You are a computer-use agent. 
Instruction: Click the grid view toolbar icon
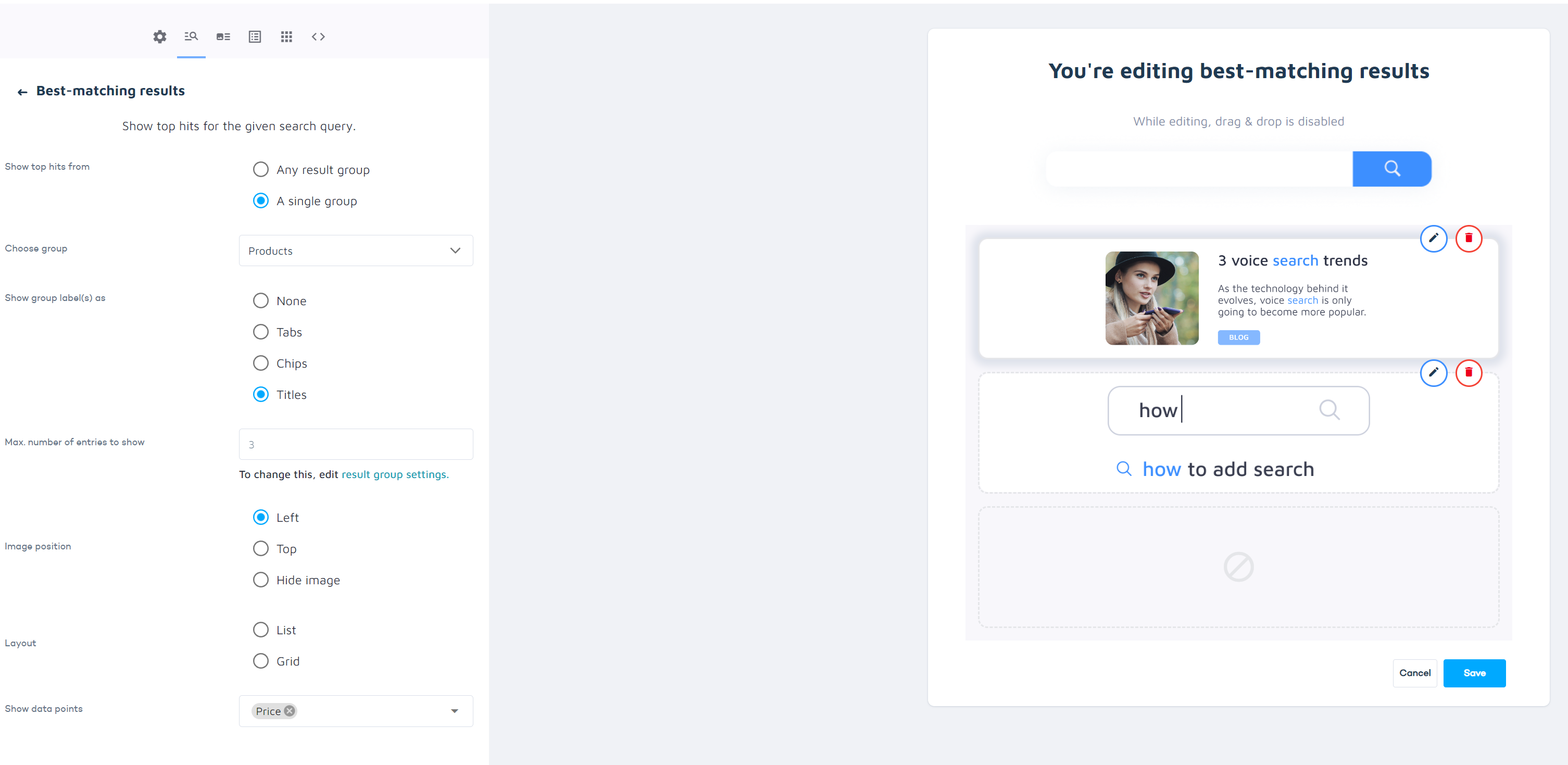click(287, 36)
